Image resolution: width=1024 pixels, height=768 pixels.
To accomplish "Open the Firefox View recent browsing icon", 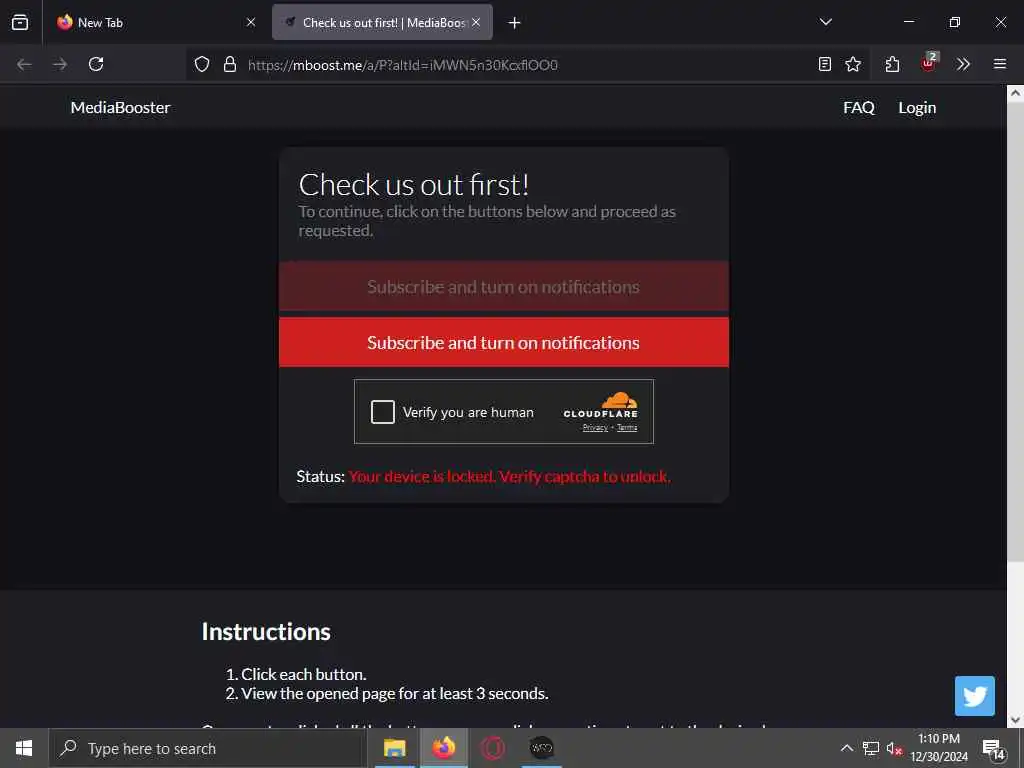I will [20, 22].
